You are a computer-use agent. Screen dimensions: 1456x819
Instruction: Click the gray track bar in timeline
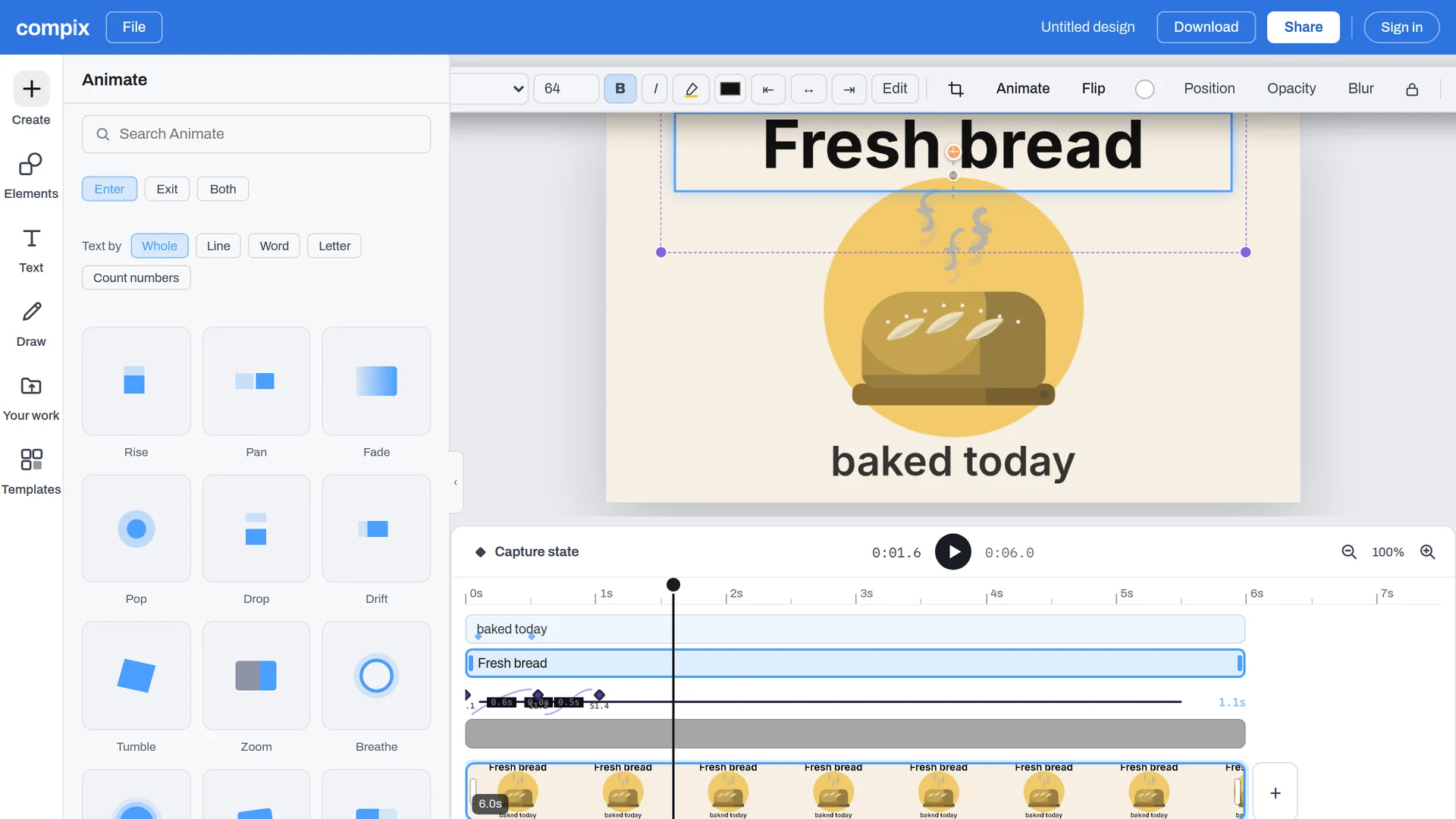coord(855,733)
